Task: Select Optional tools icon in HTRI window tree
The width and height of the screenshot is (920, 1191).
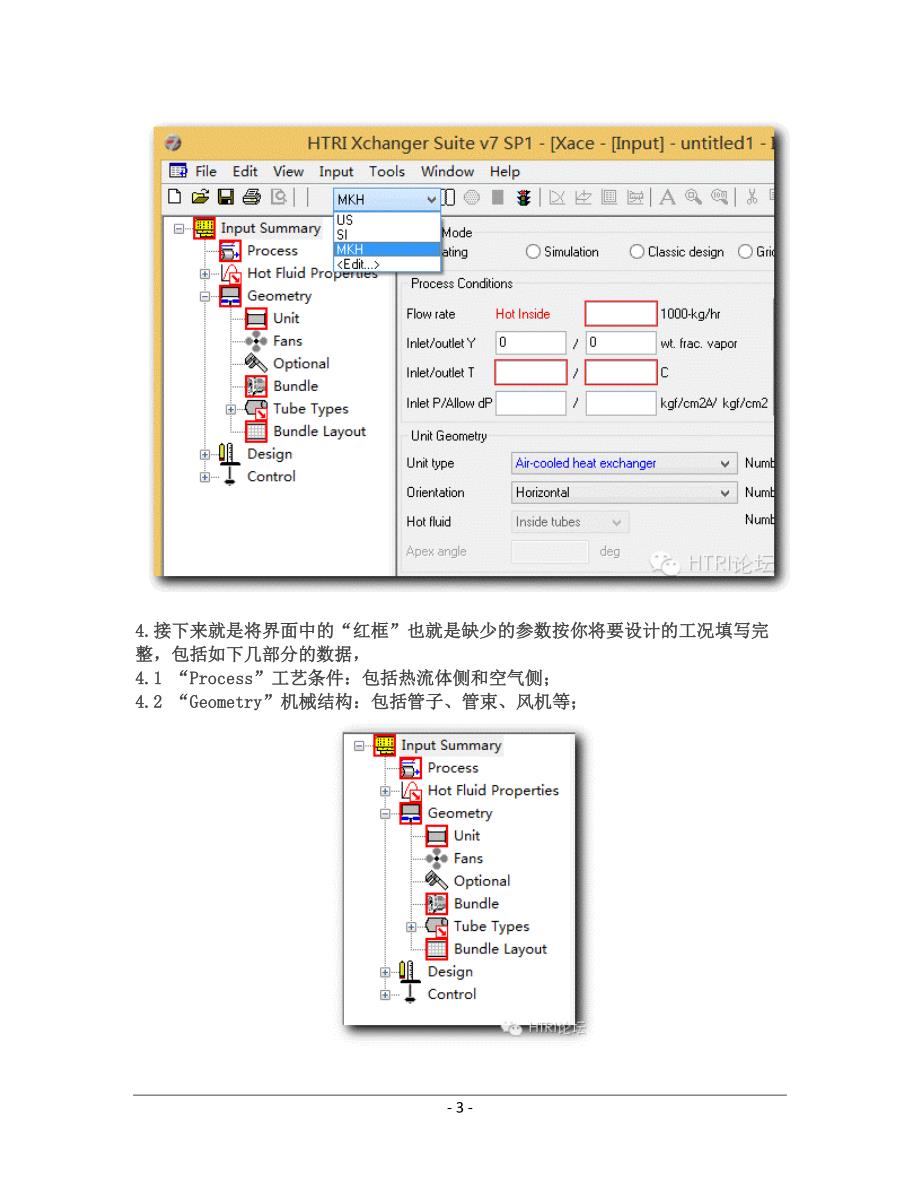Action: (x=256, y=364)
